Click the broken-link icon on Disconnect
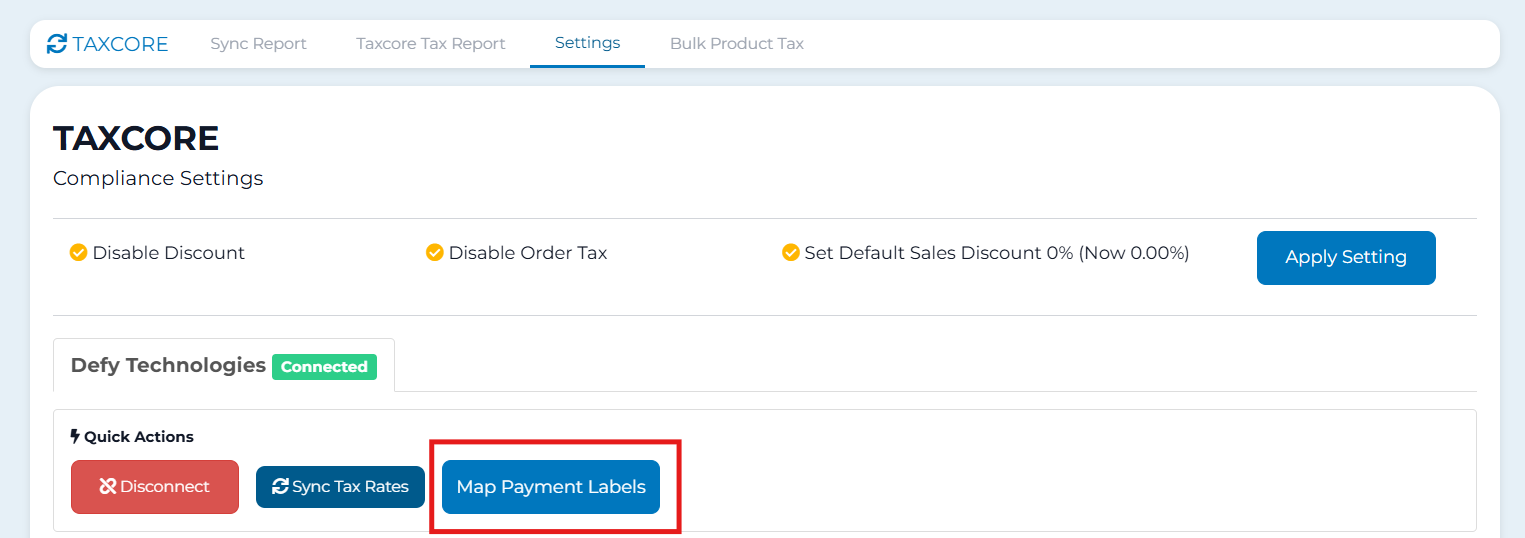The width and height of the screenshot is (1525, 538). (x=108, y=487)
